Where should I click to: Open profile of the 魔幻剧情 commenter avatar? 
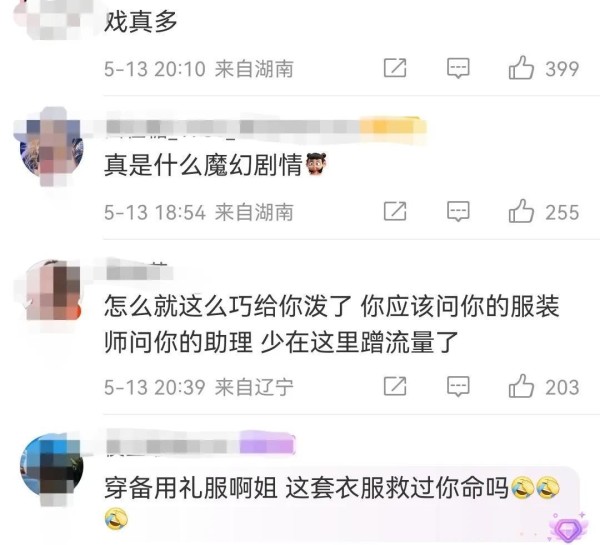coord(52,147)
